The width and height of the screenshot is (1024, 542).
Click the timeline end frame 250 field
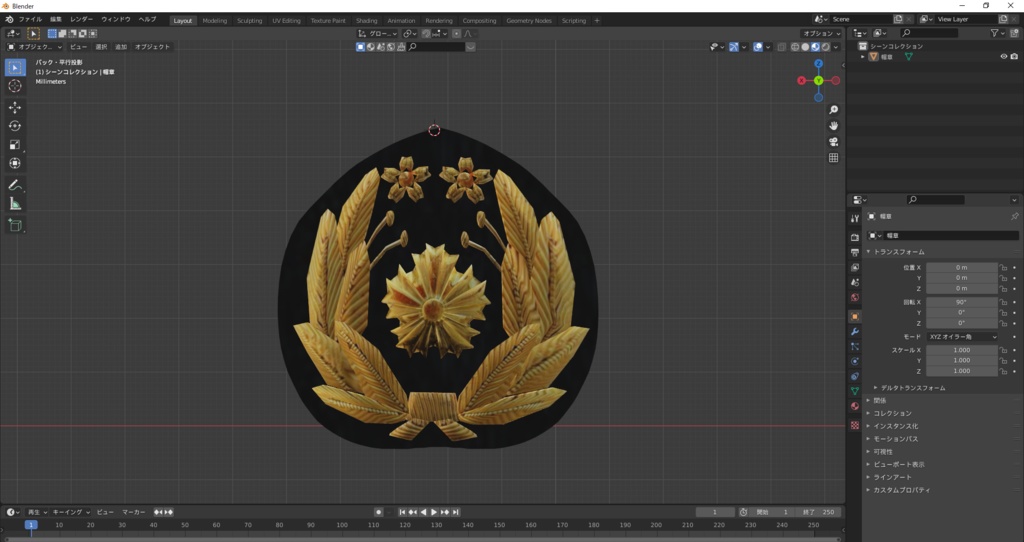(819, 513)
